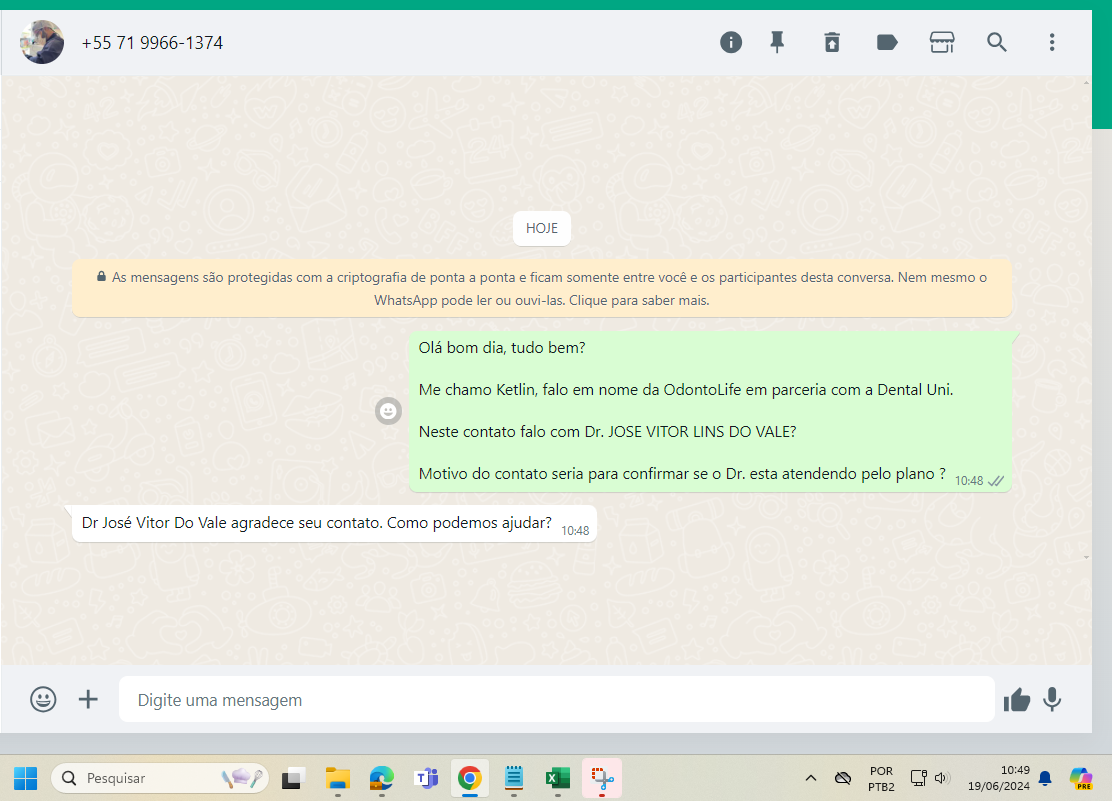
Task: Switch to Google Chrome on taskbar
Action: pyautogui.click(x=469, y=778)
